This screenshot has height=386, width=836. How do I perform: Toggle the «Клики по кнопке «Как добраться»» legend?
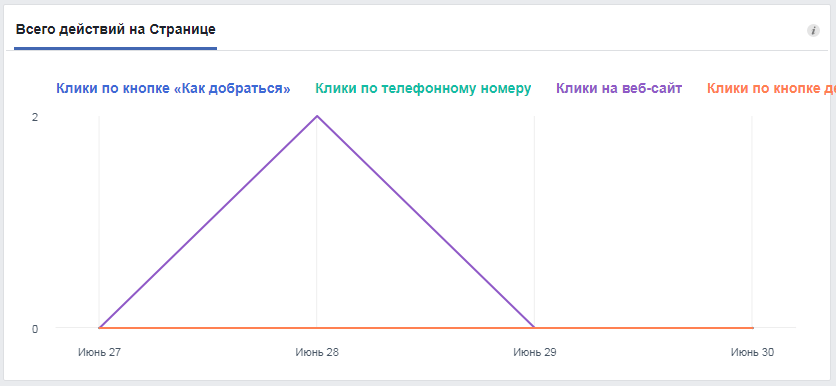(173, 89)
